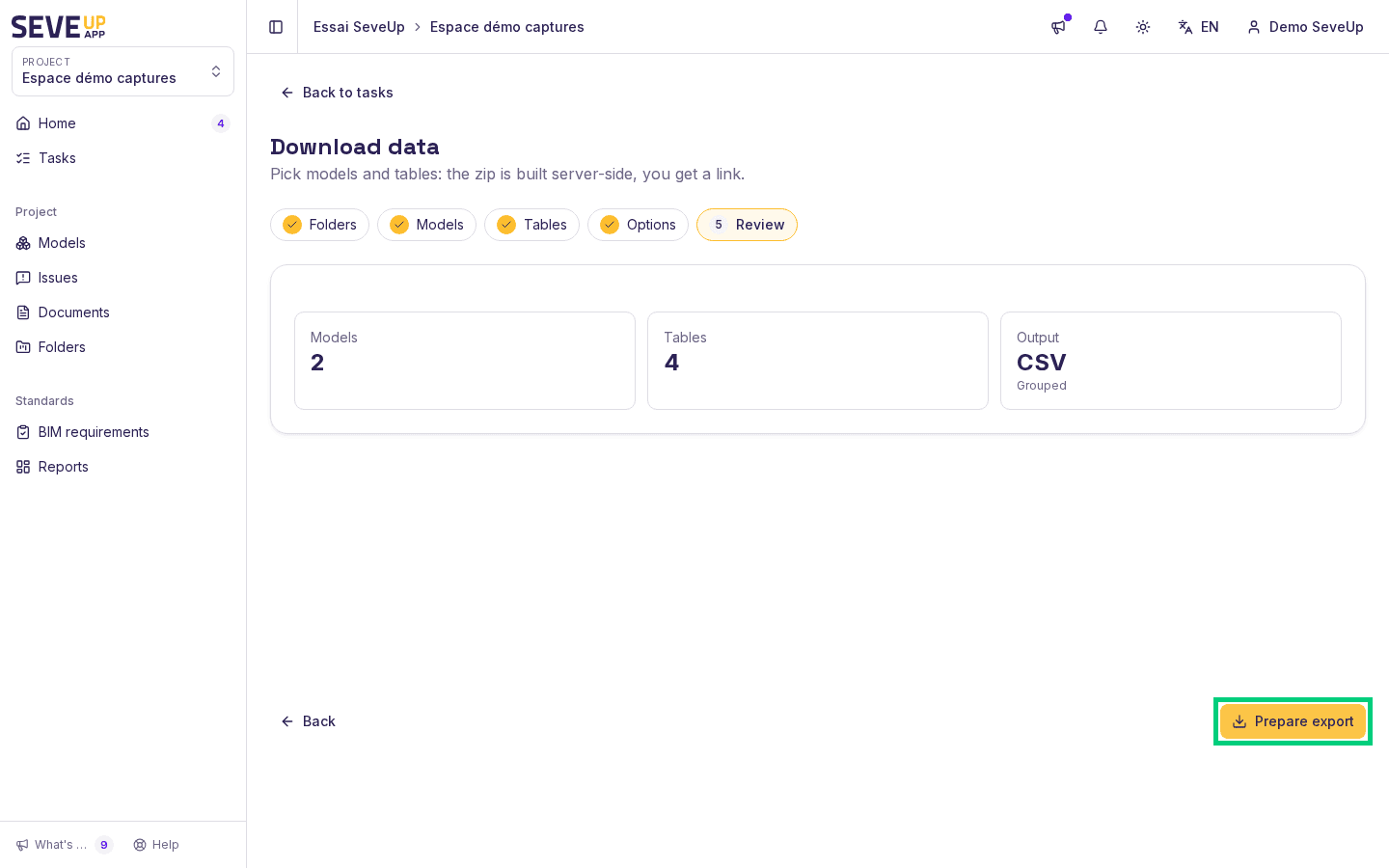Open Reports in sidebar

(x=123, y=467)
